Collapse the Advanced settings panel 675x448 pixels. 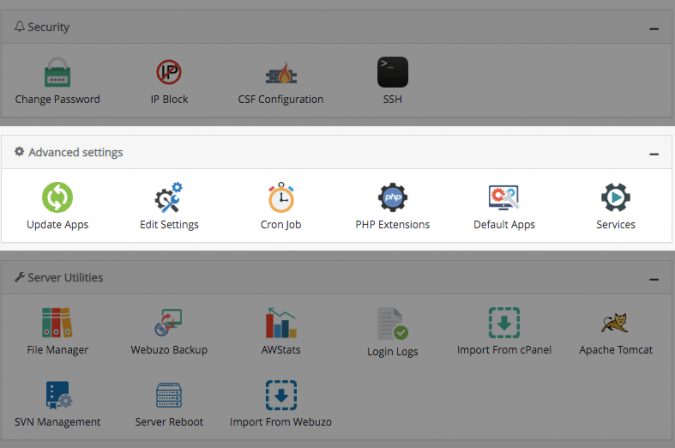653,154
